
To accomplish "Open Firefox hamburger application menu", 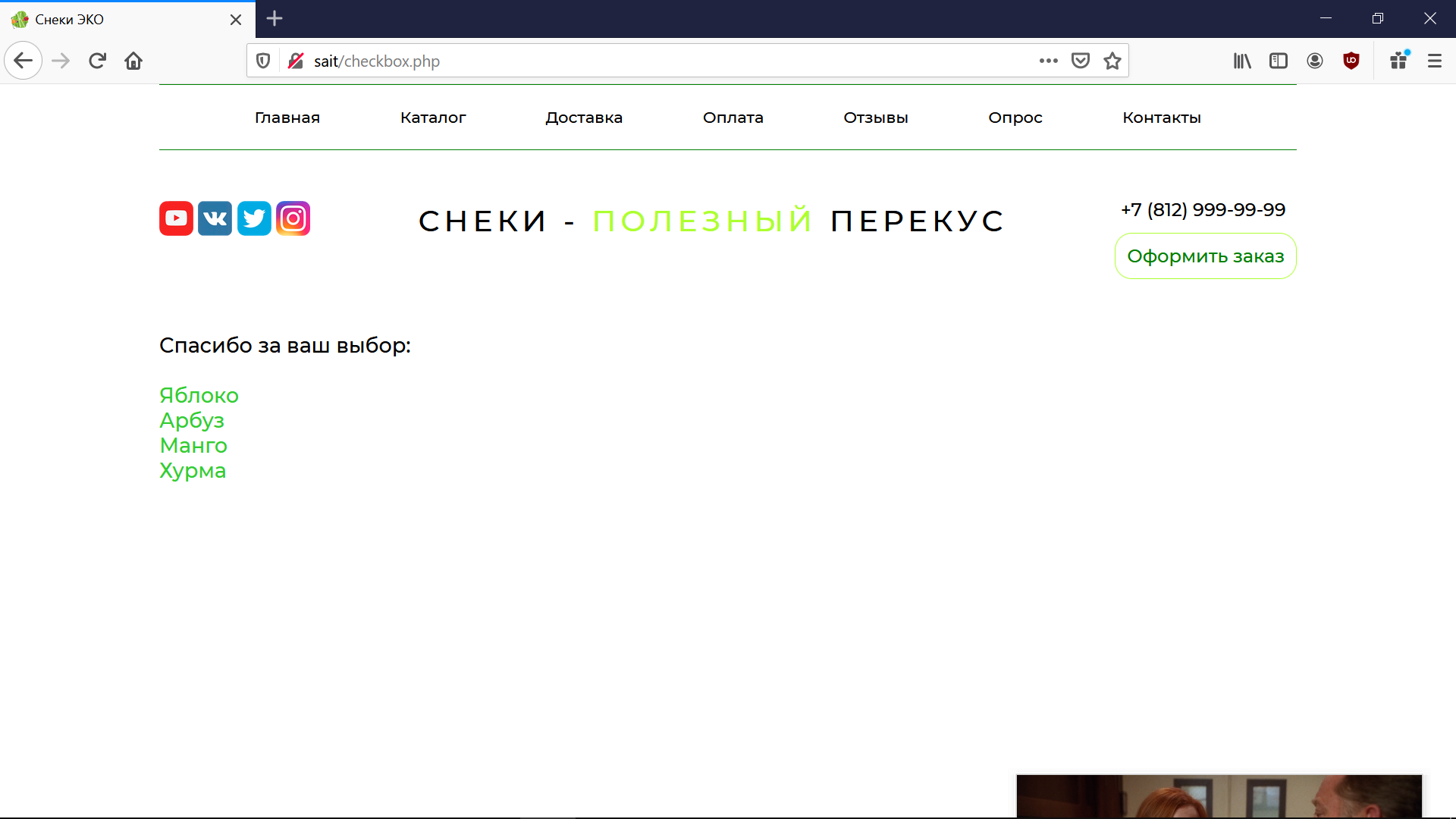I will 1435,61.
